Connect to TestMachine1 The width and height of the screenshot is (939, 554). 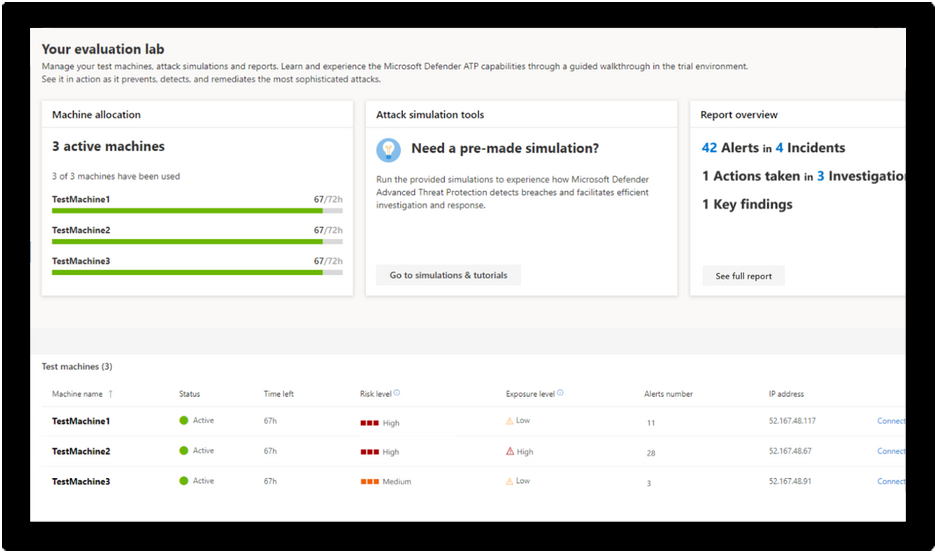click(x=890, y=421)
